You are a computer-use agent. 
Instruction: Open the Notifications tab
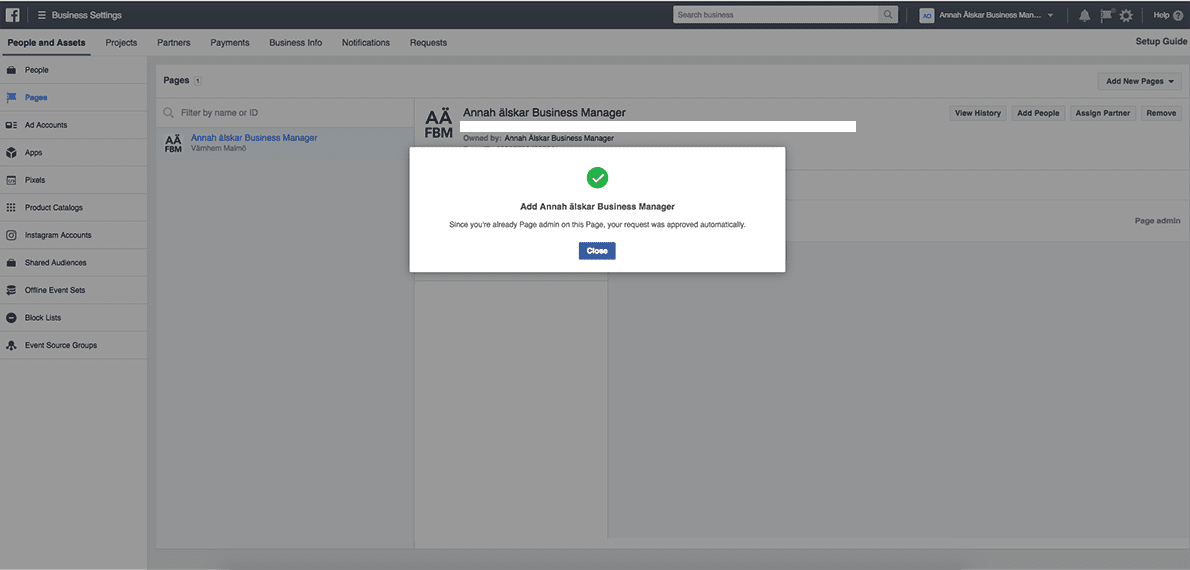365,43
